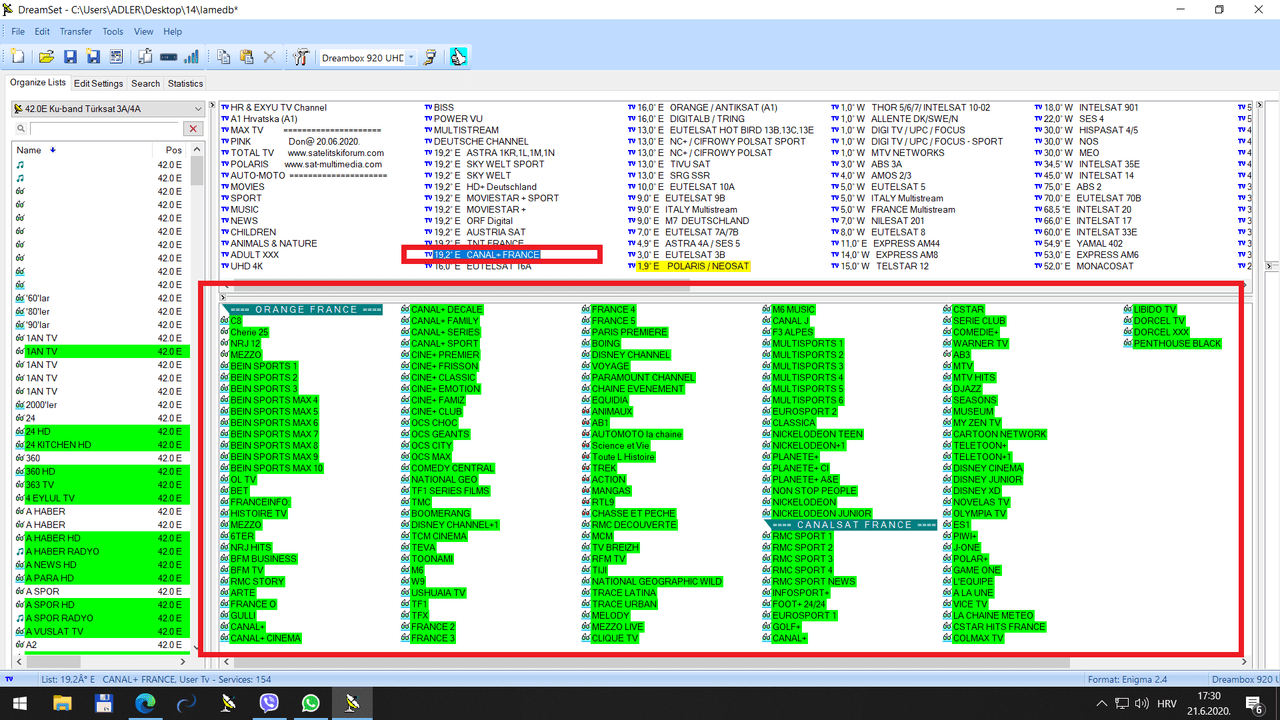This screenshot has height=720, width=1280.
Task: Sort services by the Pos column header
Action: click(173, 150)
